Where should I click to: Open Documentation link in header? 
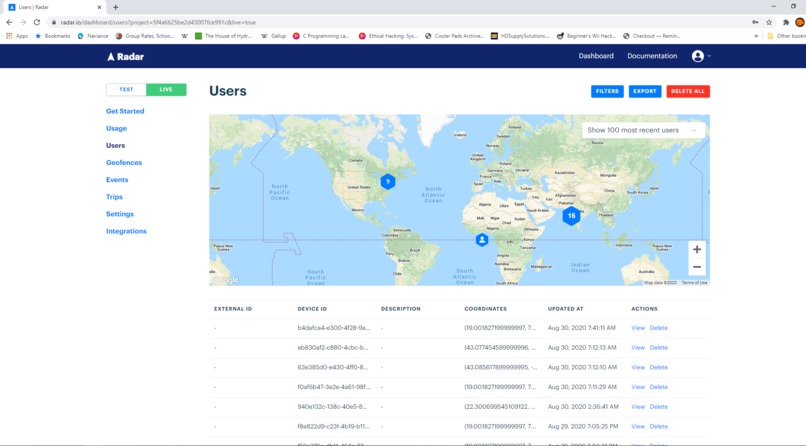652,56
